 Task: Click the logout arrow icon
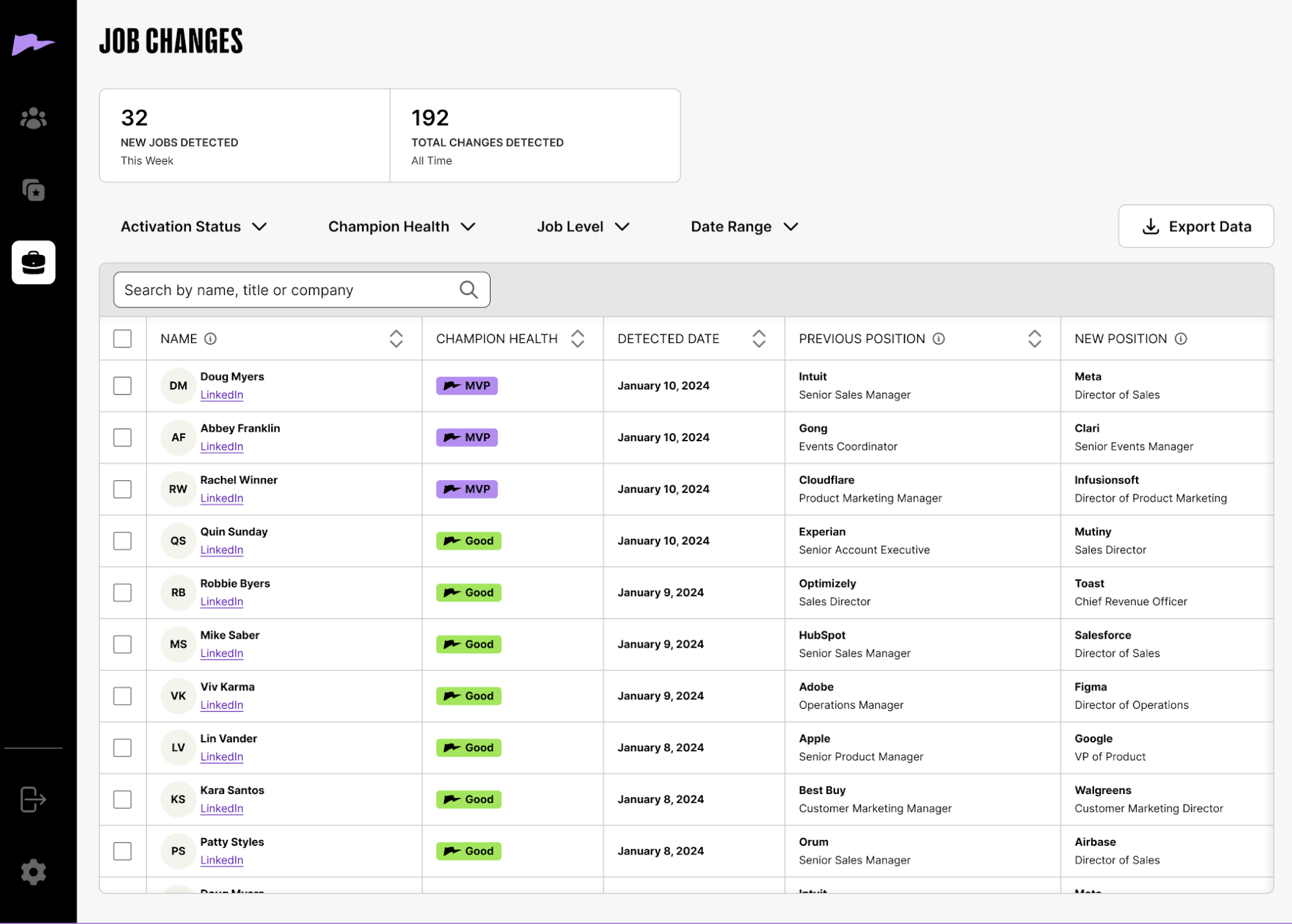coord(33,799)
